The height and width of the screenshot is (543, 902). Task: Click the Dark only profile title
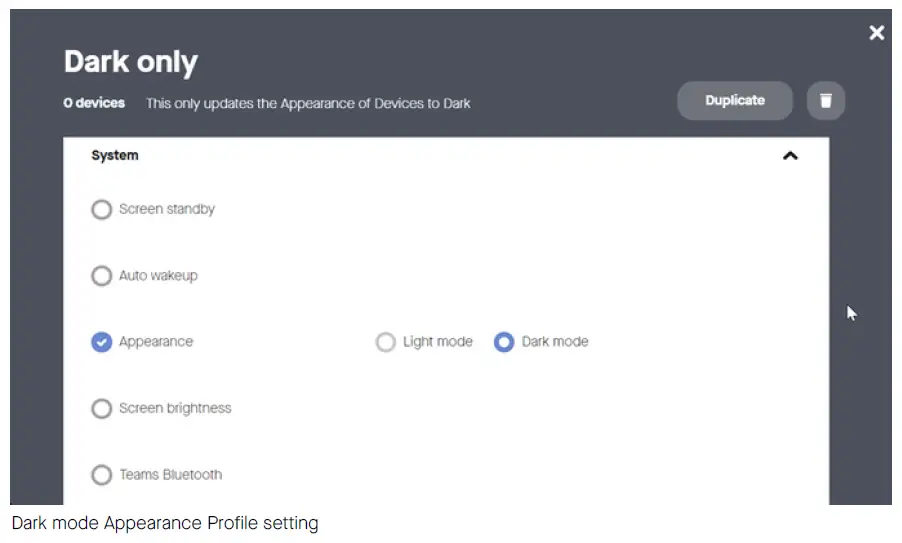tap(131, 62)
